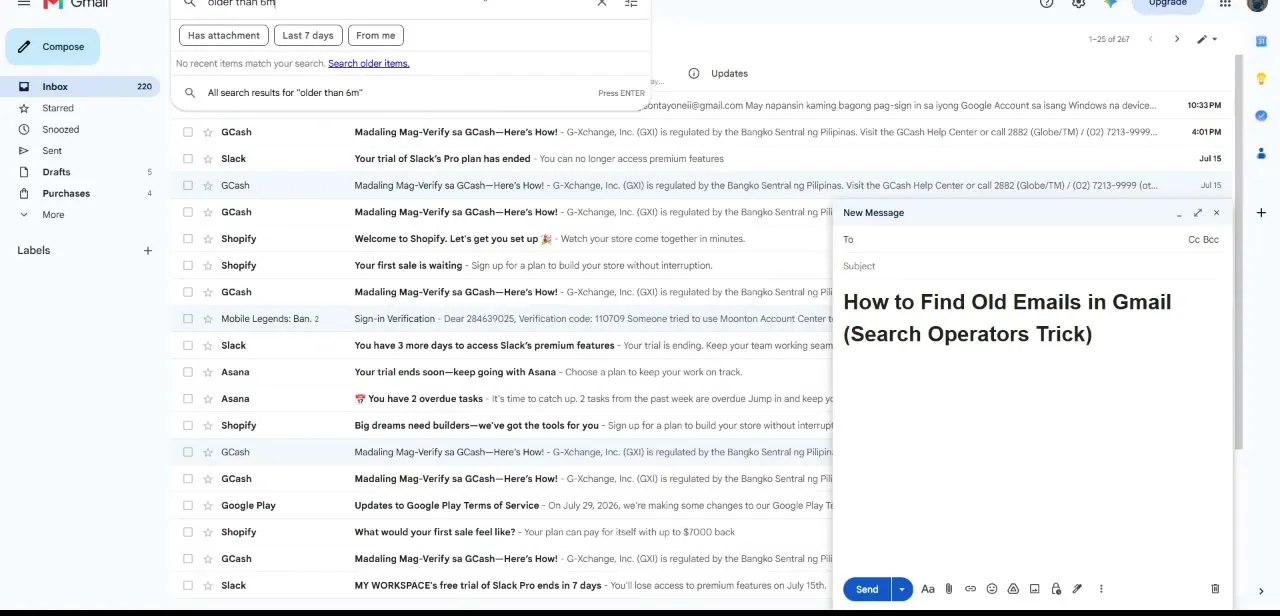Open input tools dropdown near pencil
Image resolution: width=1280 pixels, height=616 pixels.
(x=1215, y=39)
